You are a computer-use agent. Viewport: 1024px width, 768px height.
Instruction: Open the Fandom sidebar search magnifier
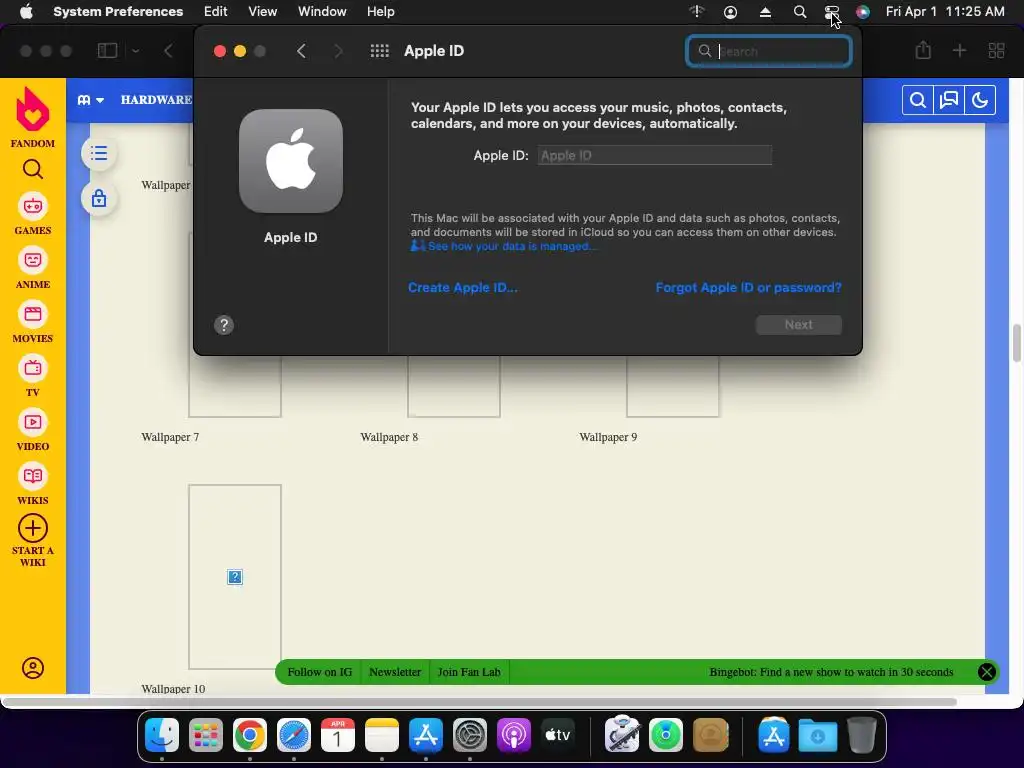pyautogui.click(x=33, y=169)
